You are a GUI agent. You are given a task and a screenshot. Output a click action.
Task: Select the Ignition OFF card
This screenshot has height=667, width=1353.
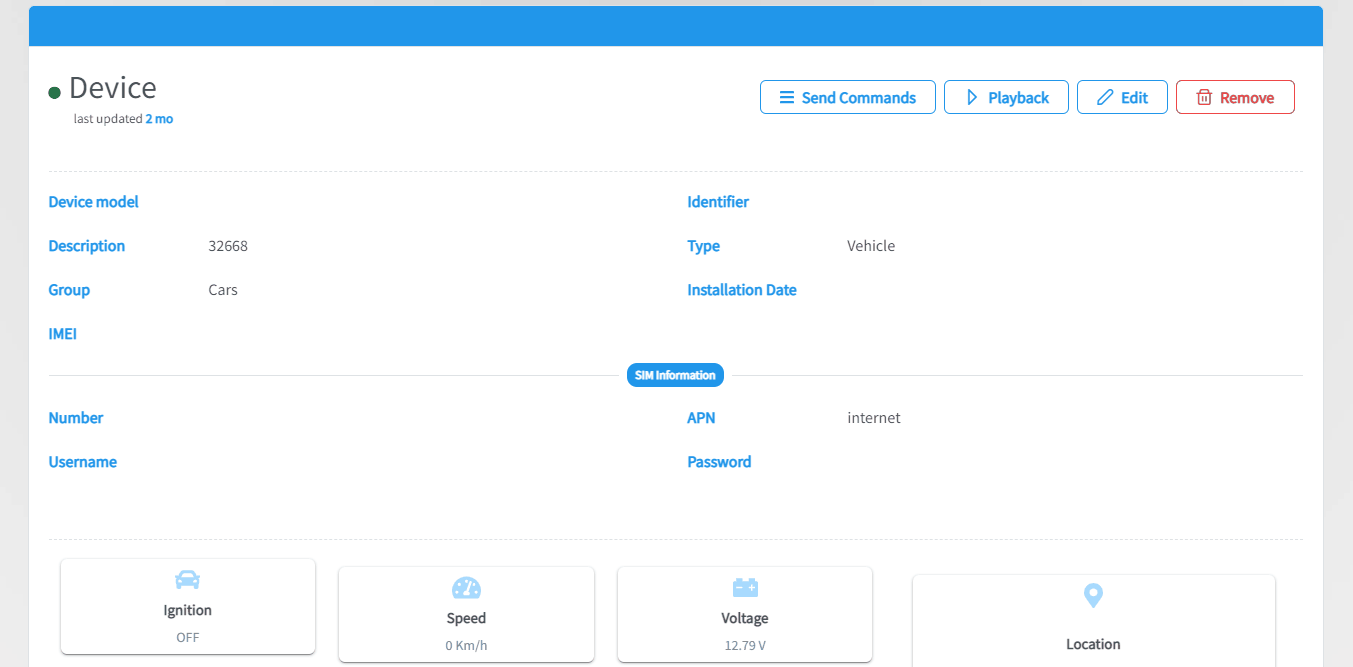[188, 607]
